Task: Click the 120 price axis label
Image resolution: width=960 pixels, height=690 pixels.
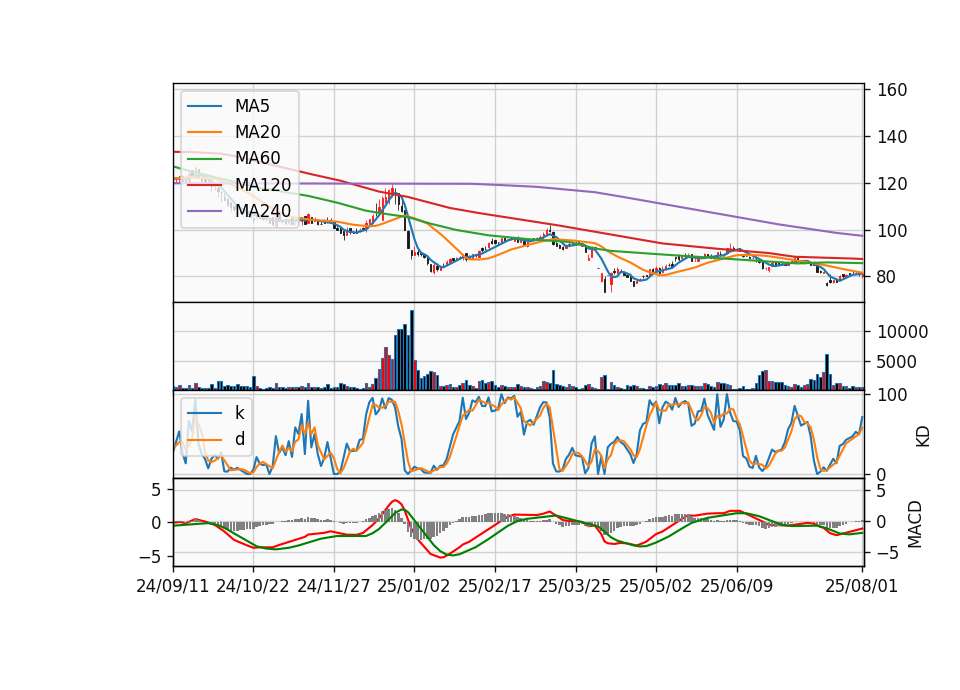Action: pos(892,184)
